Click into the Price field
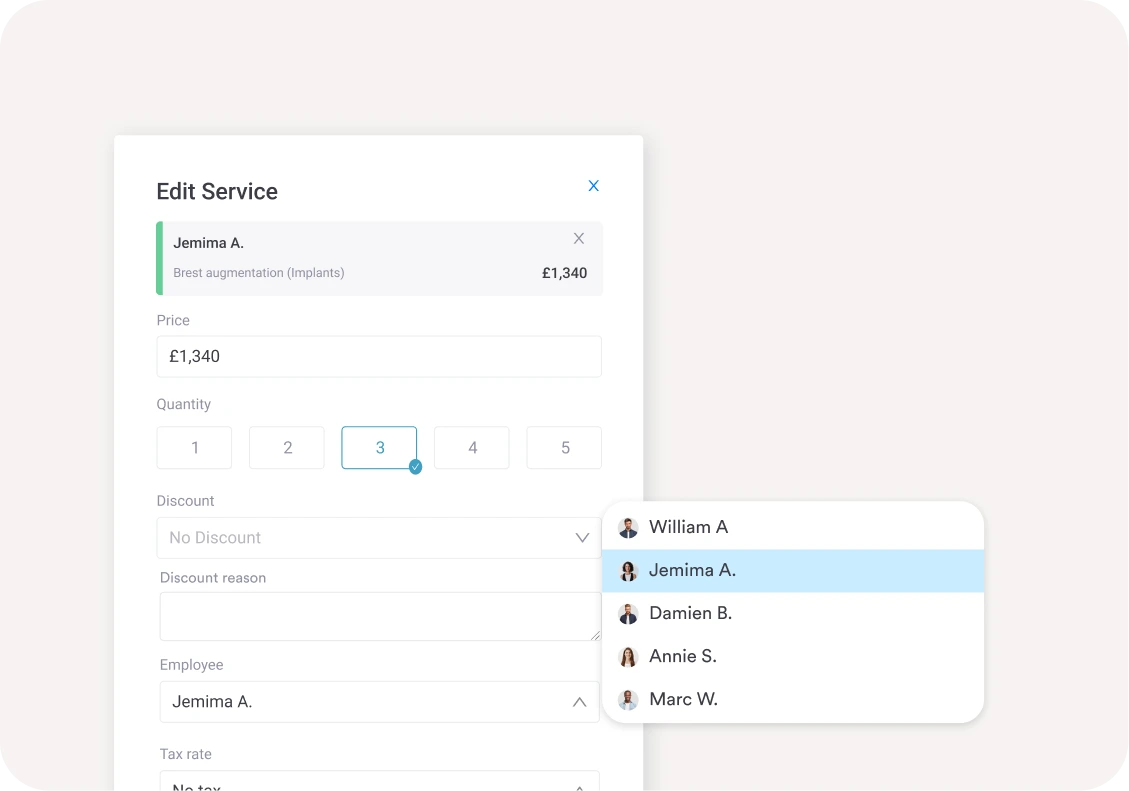This screenshot has width=1129, height=791. click(379, 357)
